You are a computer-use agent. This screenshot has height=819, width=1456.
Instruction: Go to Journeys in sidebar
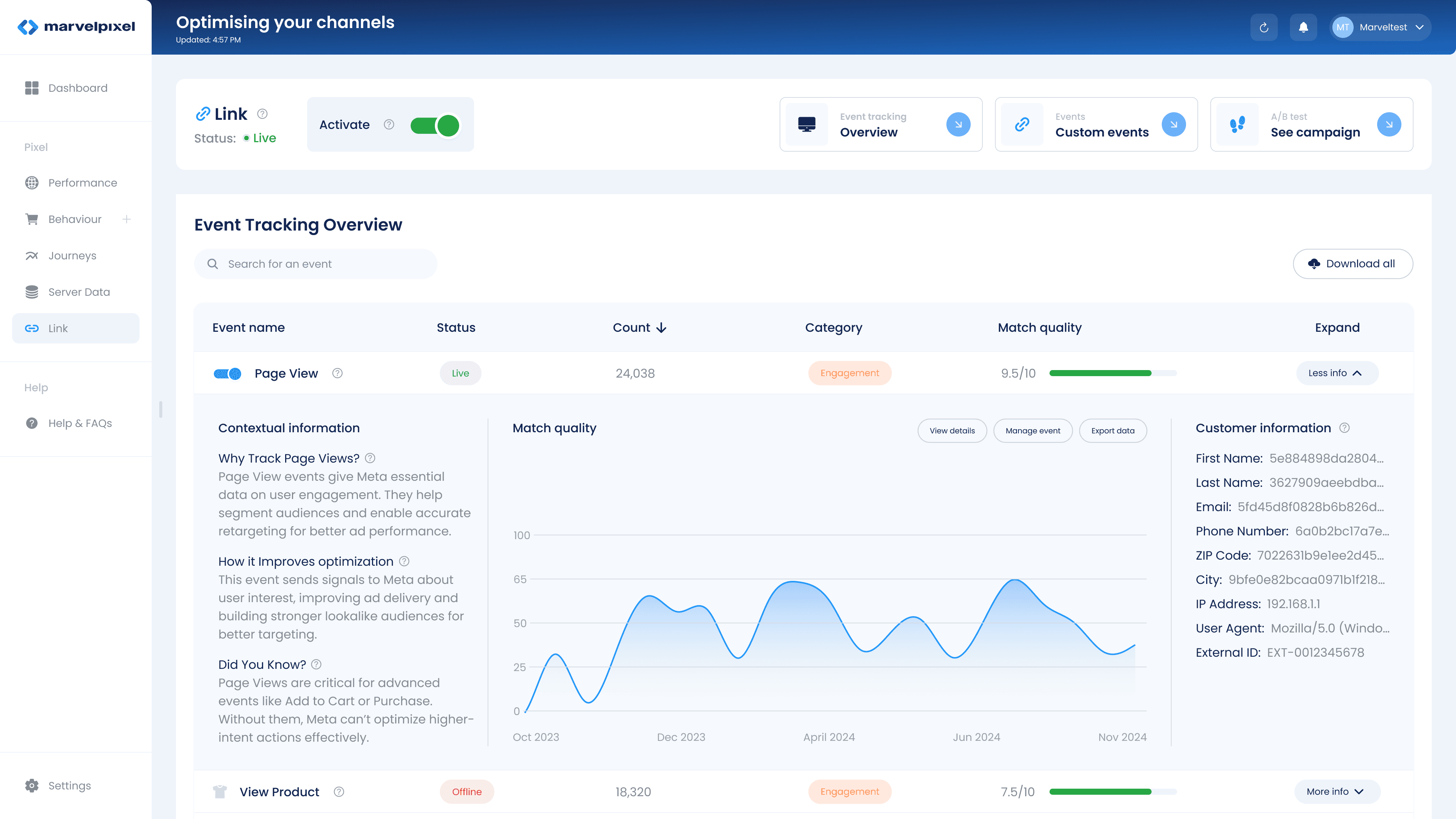click(72, 256)
